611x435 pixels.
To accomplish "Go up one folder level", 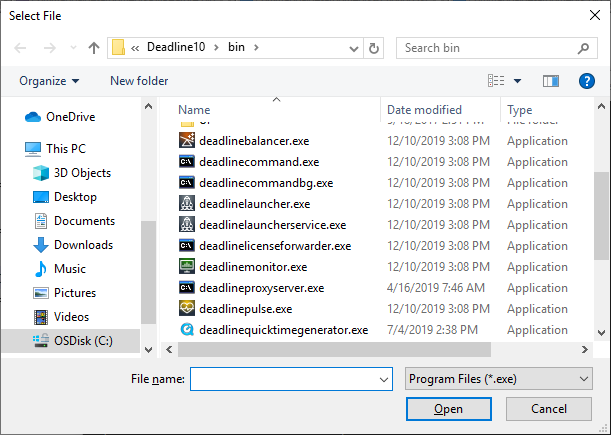I will (94, 48).
